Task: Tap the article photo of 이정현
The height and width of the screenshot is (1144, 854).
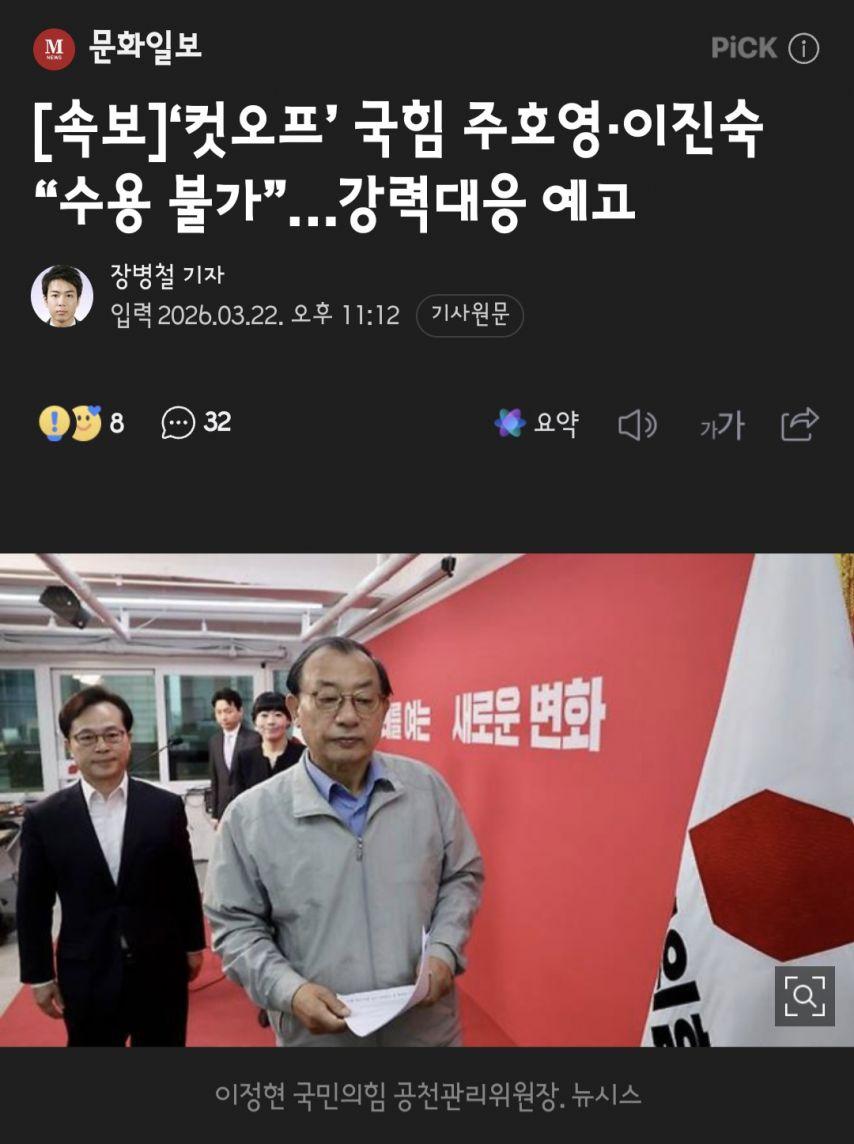Action: 427,800
